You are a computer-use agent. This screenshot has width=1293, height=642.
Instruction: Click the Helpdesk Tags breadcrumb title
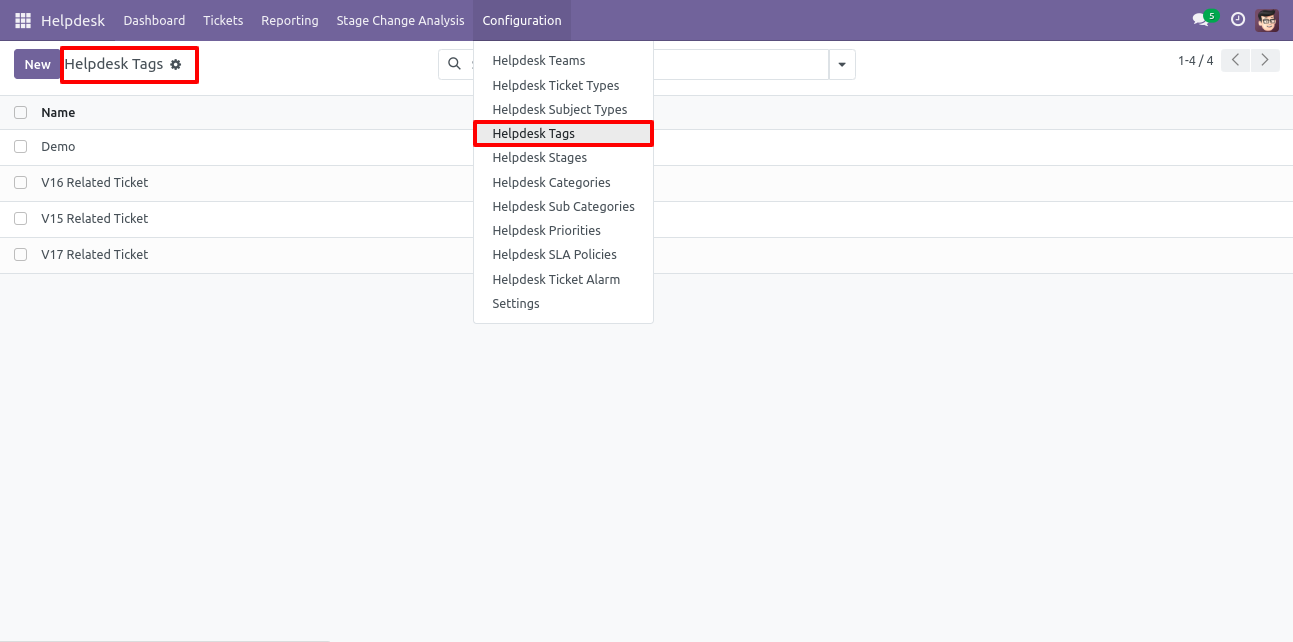tap(114, 64)
